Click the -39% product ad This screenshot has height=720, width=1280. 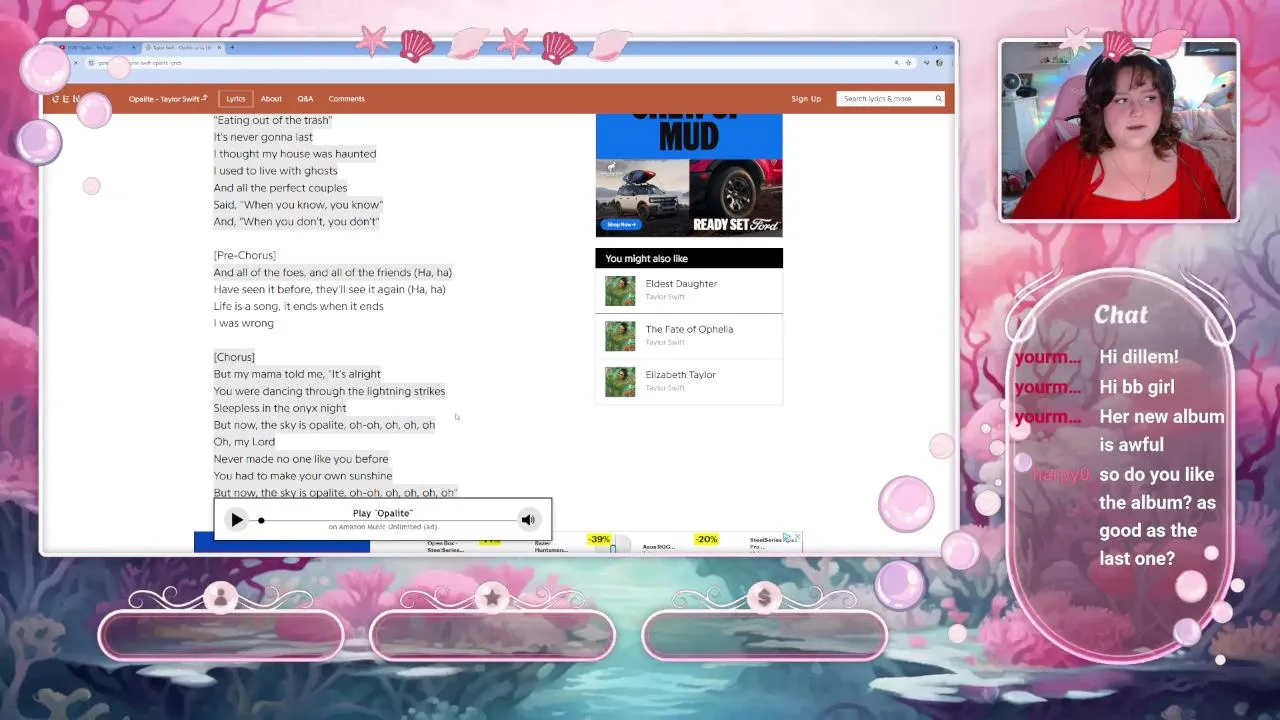599,540
